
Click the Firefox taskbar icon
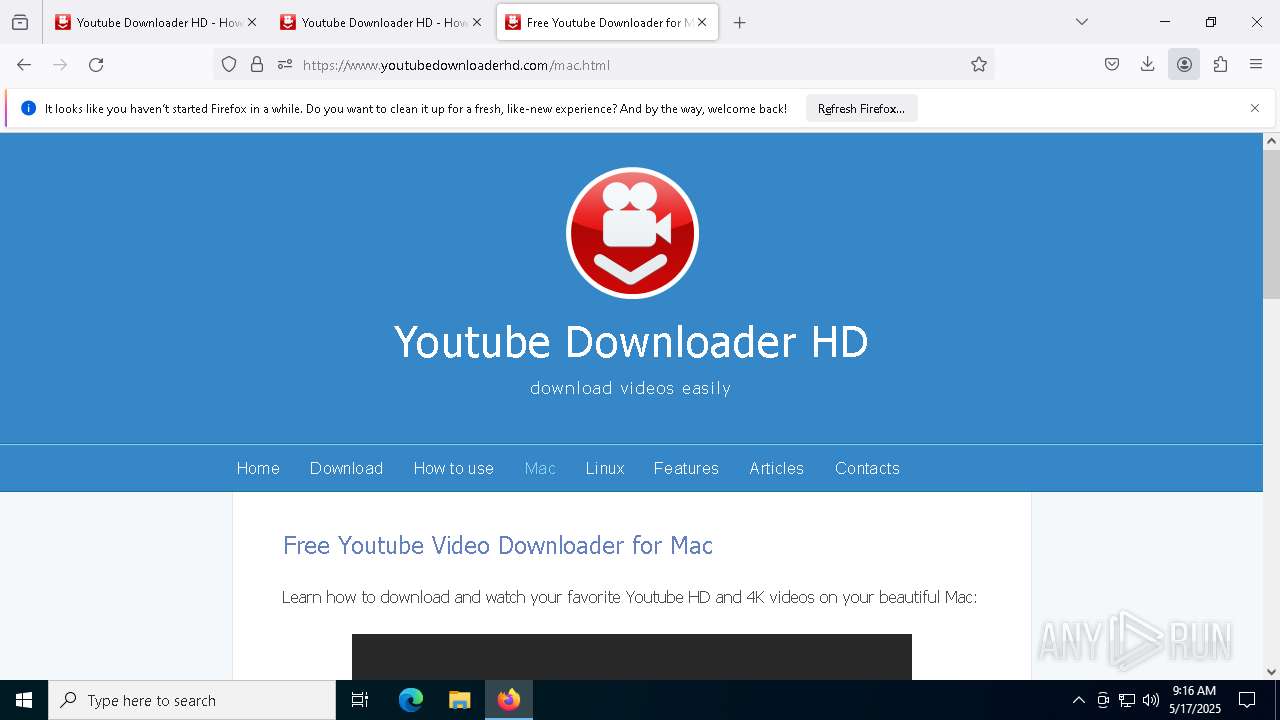(509, 700)
